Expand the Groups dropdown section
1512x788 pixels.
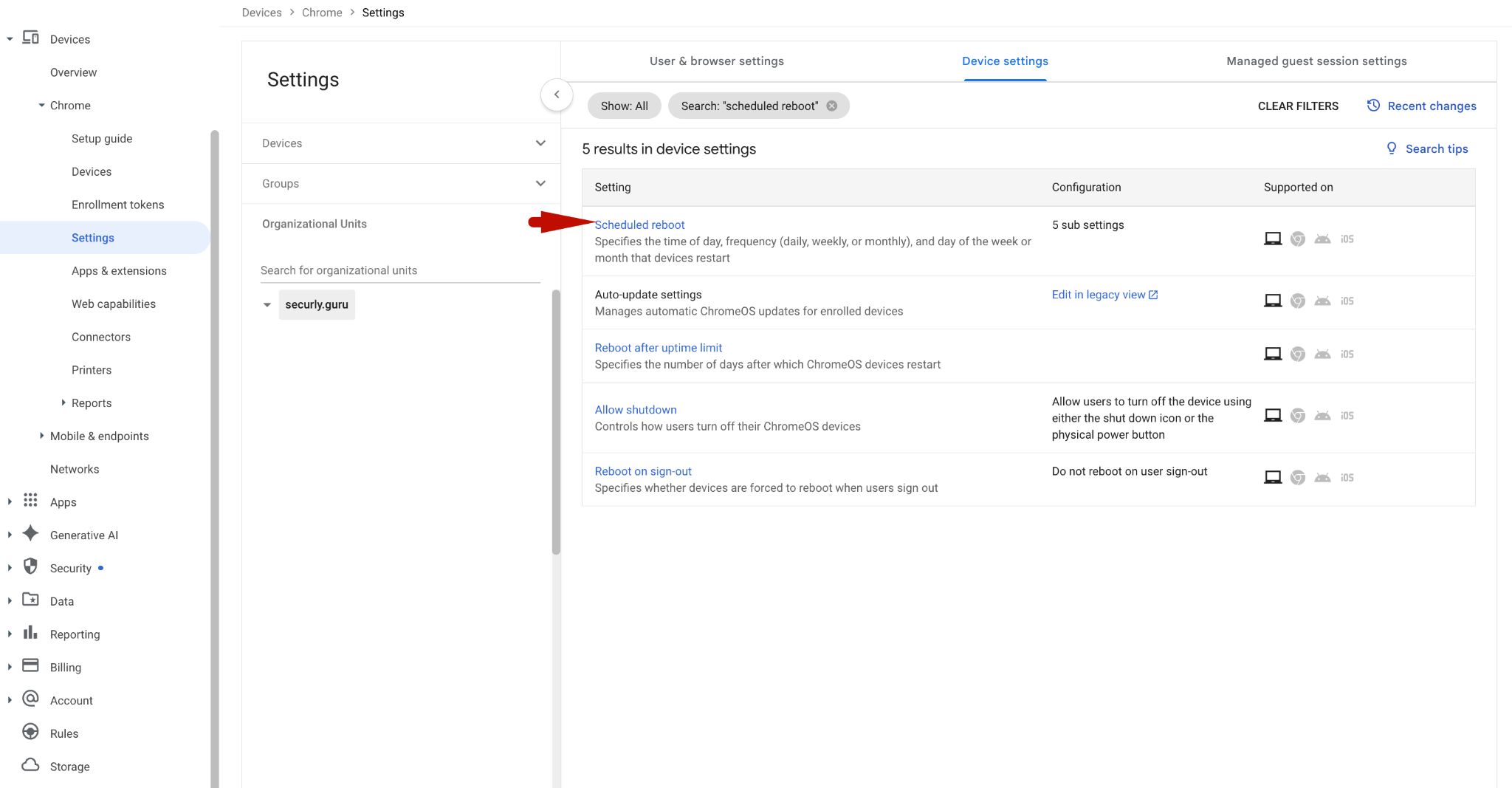click(x=540, y=184)
